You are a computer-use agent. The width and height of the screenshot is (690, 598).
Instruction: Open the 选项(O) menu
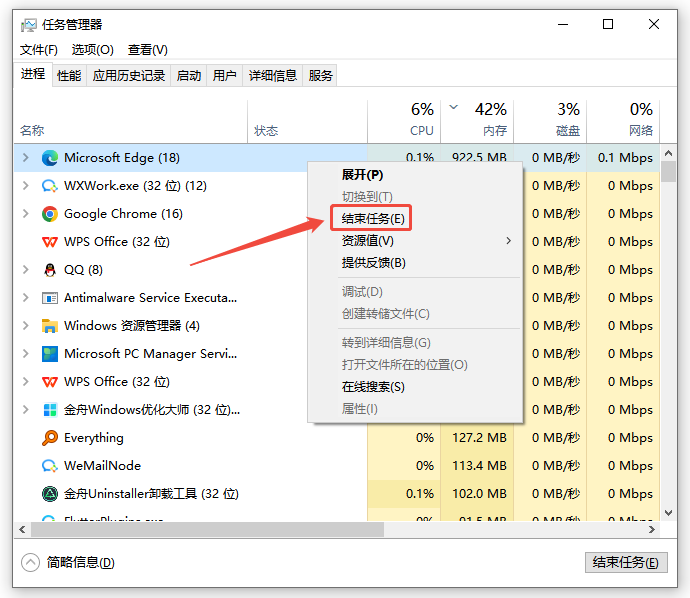click(x=92, y=50)
